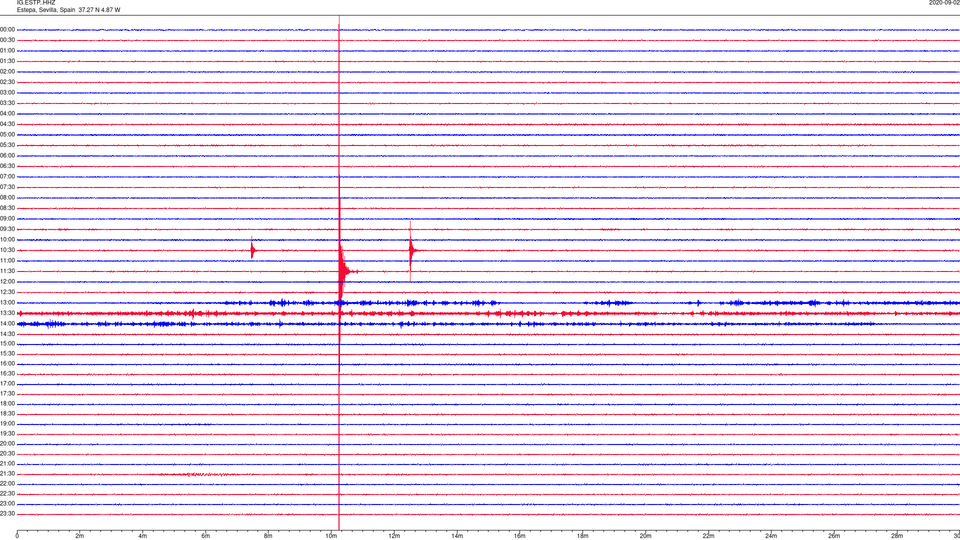Select the 21:30 time label

point(7,474)
